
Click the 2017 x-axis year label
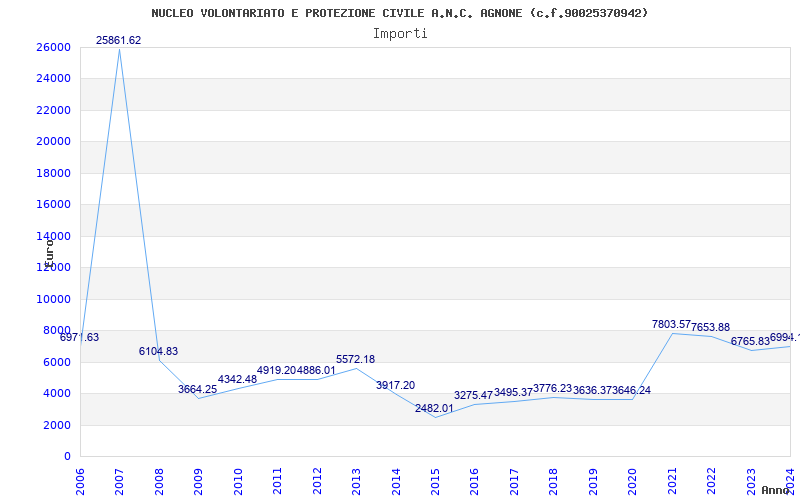pos(514,481)
